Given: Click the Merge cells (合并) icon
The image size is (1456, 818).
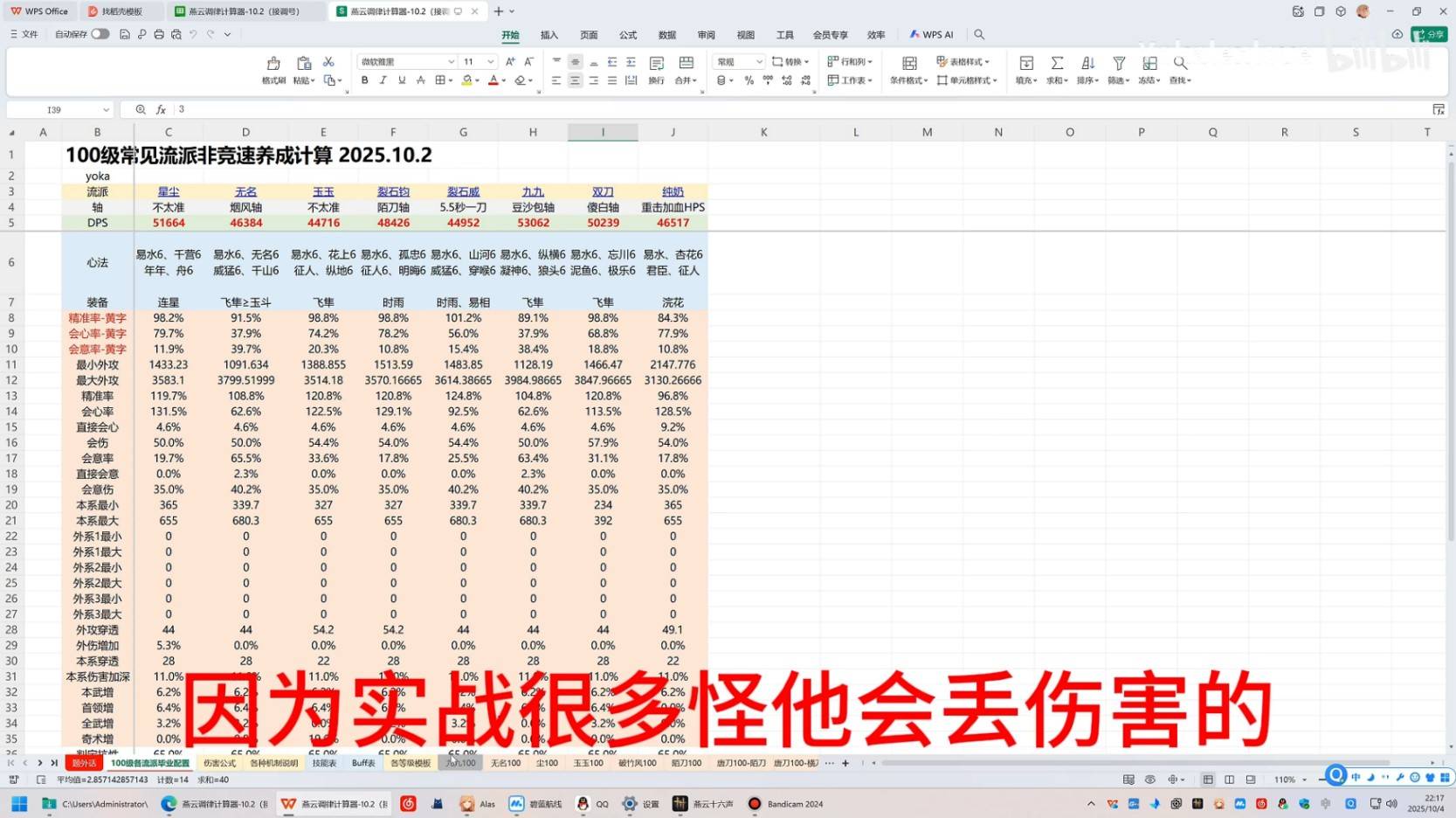Looking at the screenshot, I should point(686,64).
